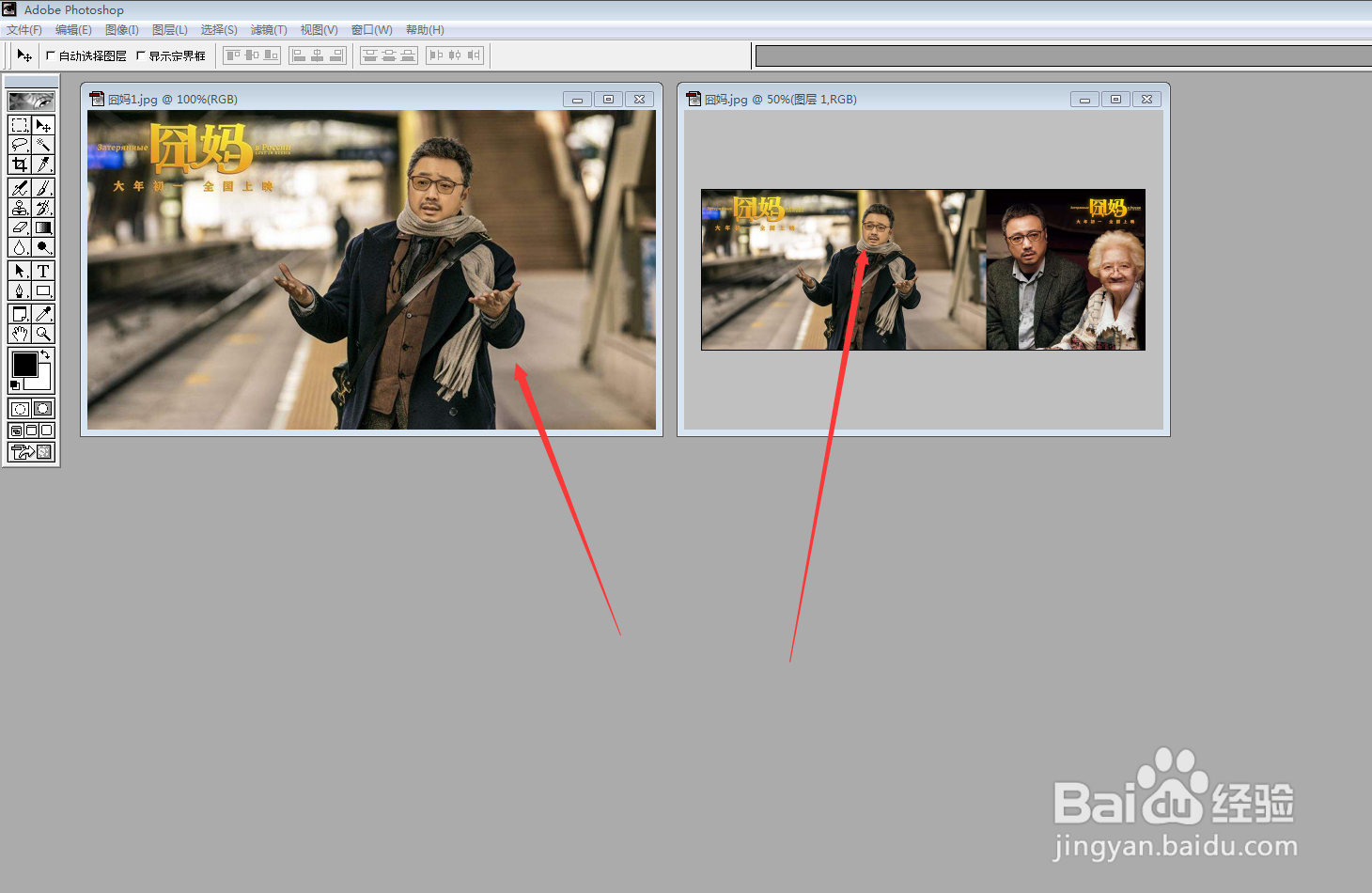Select the Path Component Selection tool
Image resolution: width=1372 pixels, height=893 pixels.
tap(20, 271)
